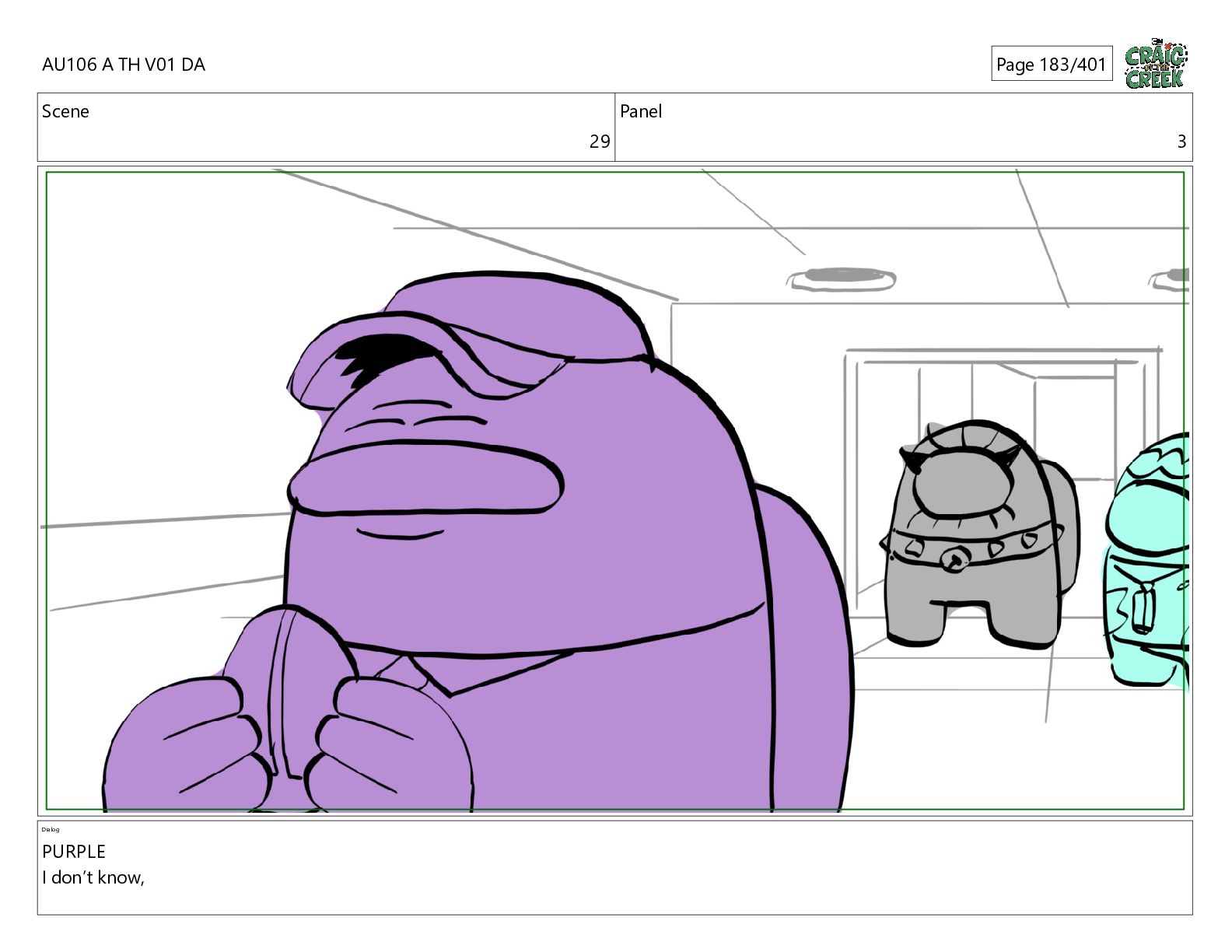Click the Scene label
The image size is (1232, 952).
(65, 111)
